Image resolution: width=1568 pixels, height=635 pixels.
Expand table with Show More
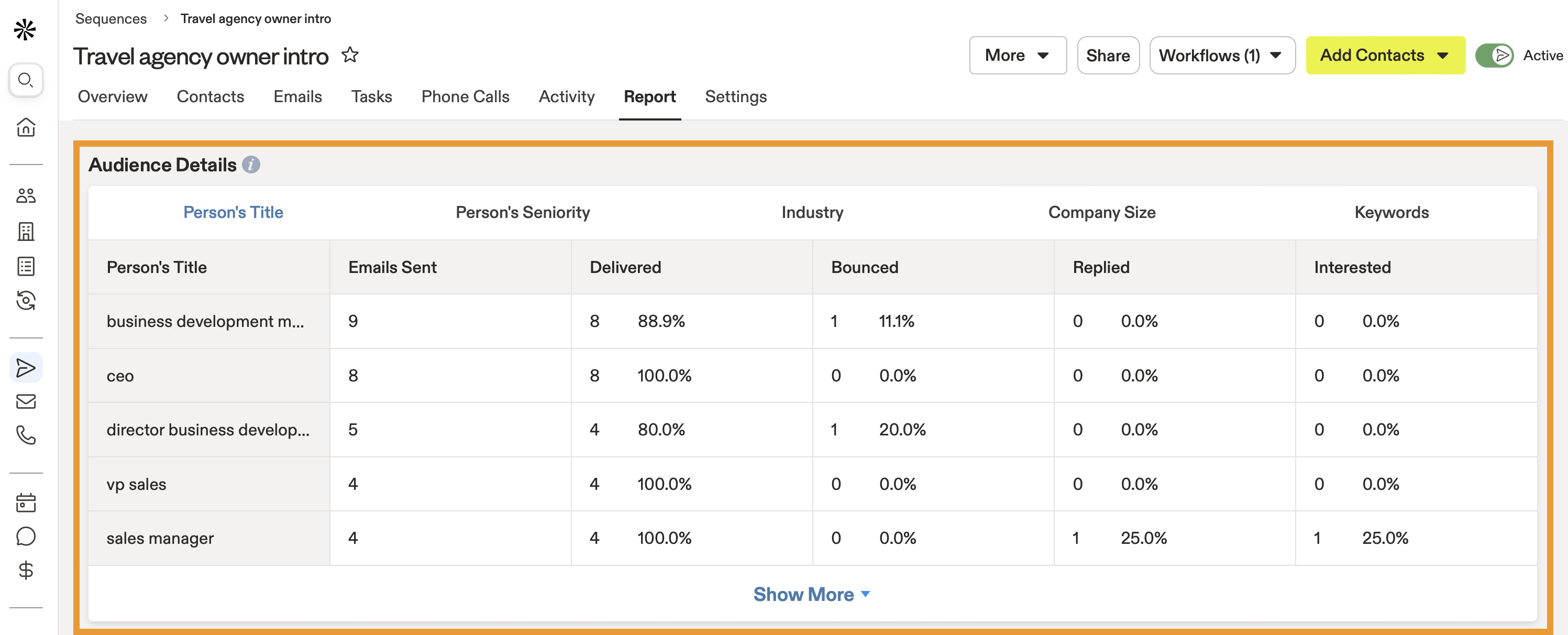[x=811, y=594]
